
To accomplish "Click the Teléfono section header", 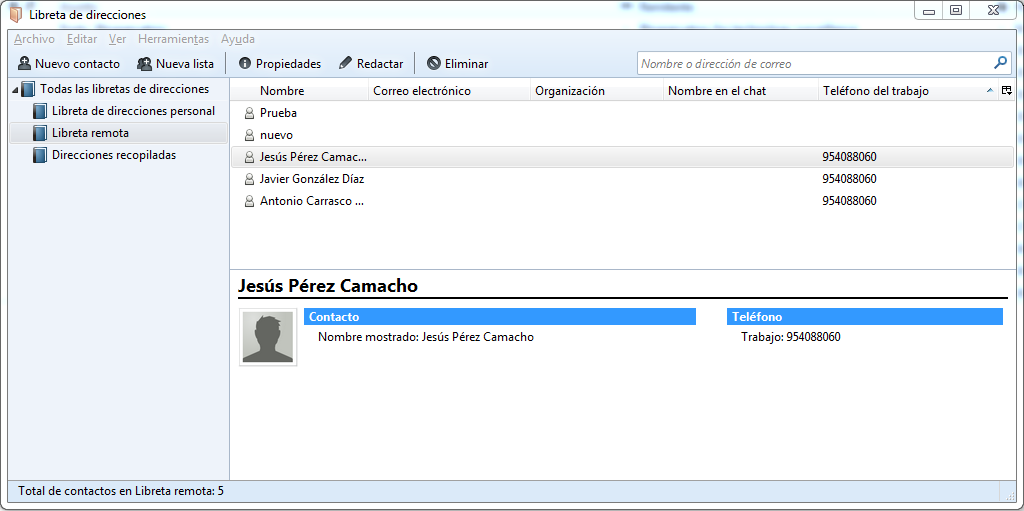I will click(865, 317).
